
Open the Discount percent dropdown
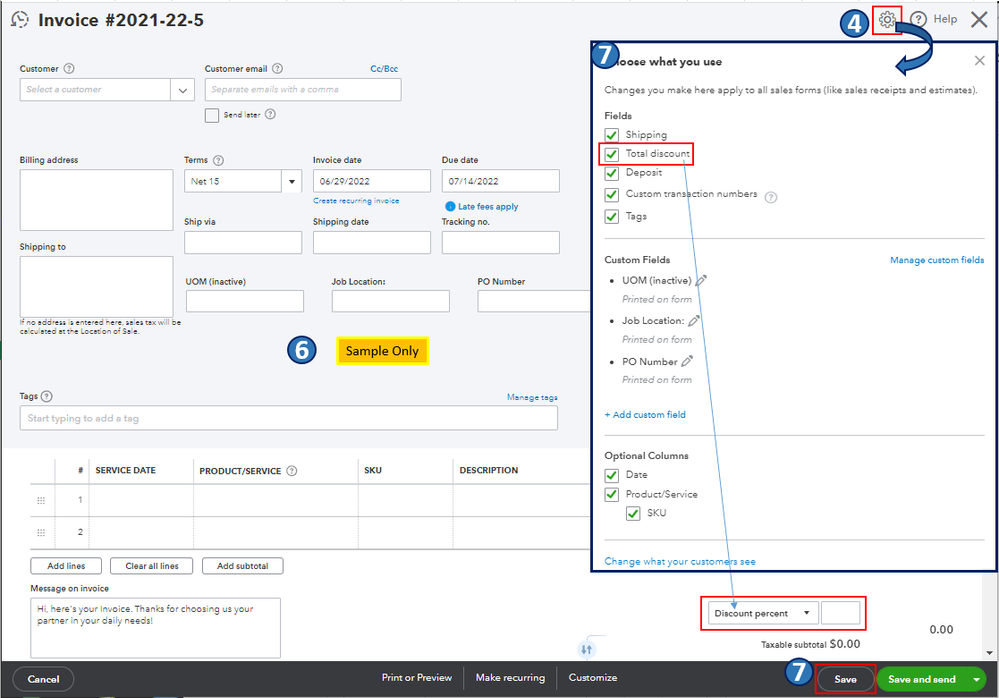(x=763, y=613)
